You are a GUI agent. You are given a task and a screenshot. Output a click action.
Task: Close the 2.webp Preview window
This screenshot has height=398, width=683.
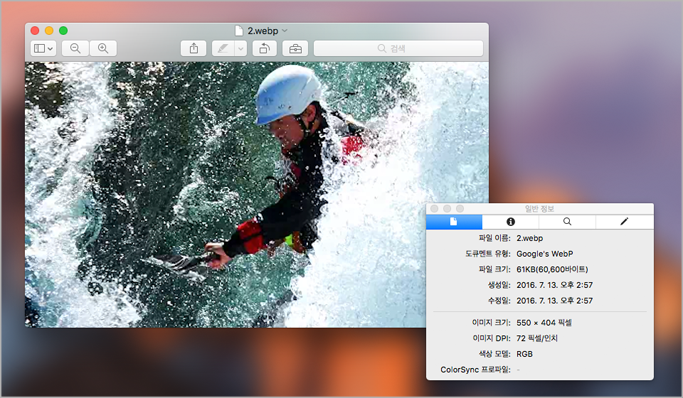pyautogui.click(x=35, y=30)
